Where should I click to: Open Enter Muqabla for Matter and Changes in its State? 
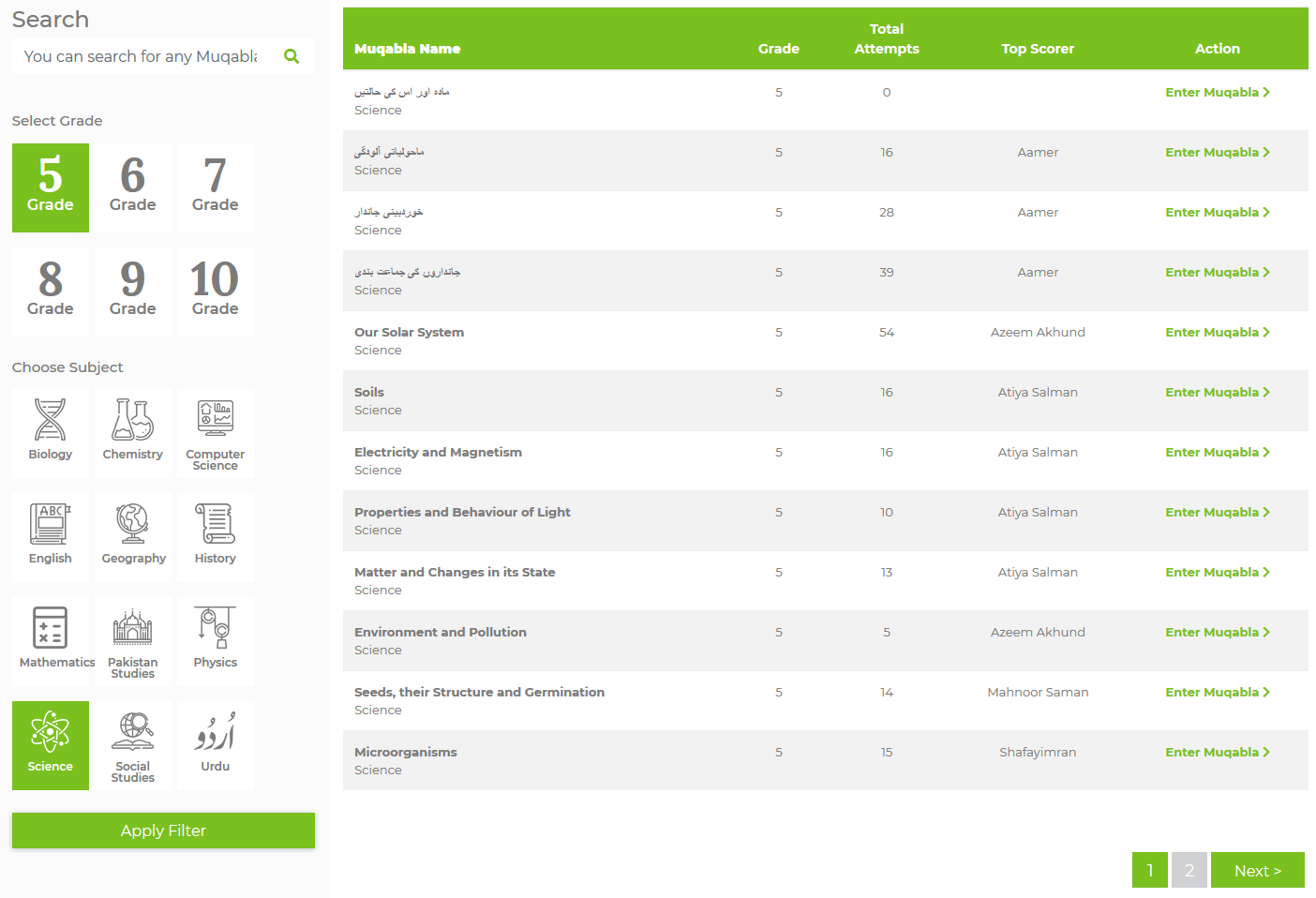tap(1218, 572)
